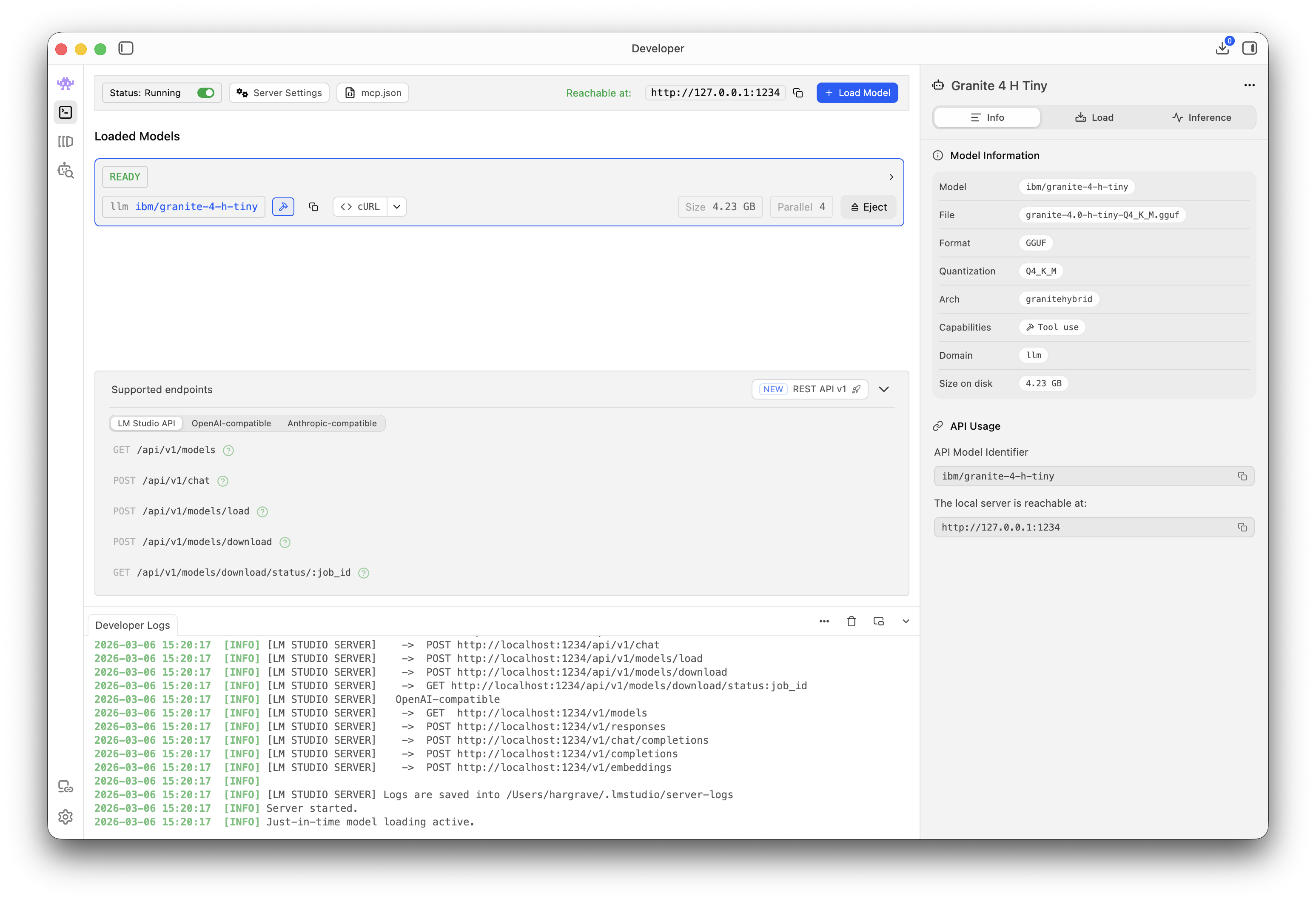Screen dimensions: 1316x902
Task: Switch to the Inference tab
Action: (x=1202, y=118)
